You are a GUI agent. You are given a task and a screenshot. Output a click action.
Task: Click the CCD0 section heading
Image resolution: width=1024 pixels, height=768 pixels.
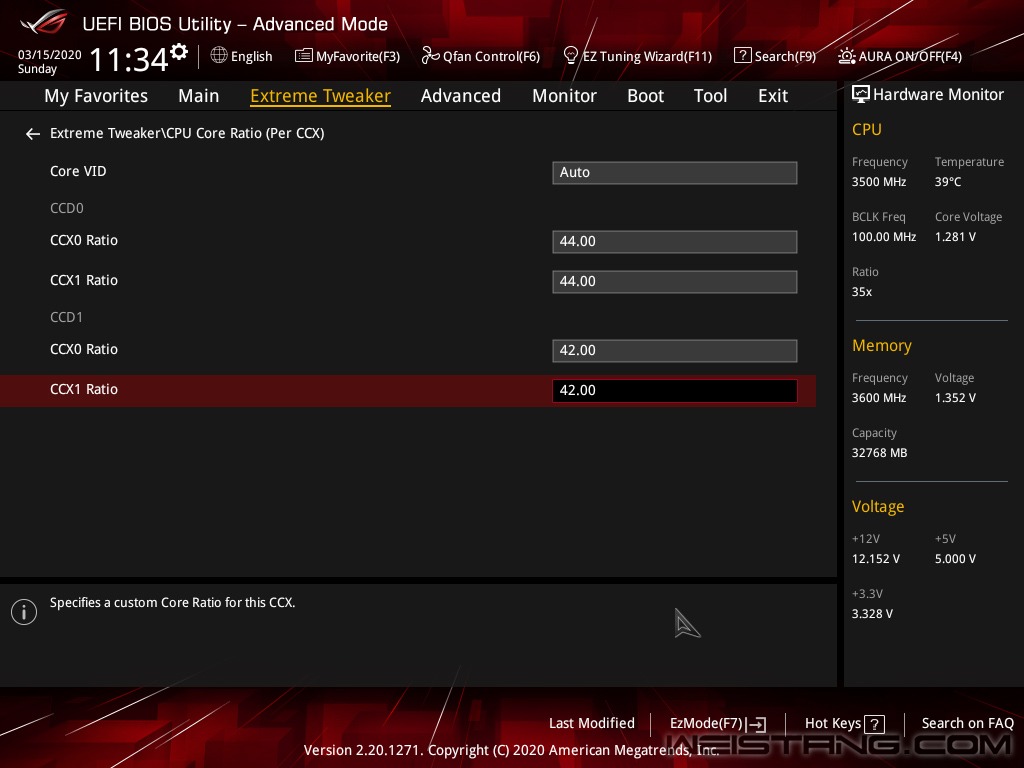67,208
